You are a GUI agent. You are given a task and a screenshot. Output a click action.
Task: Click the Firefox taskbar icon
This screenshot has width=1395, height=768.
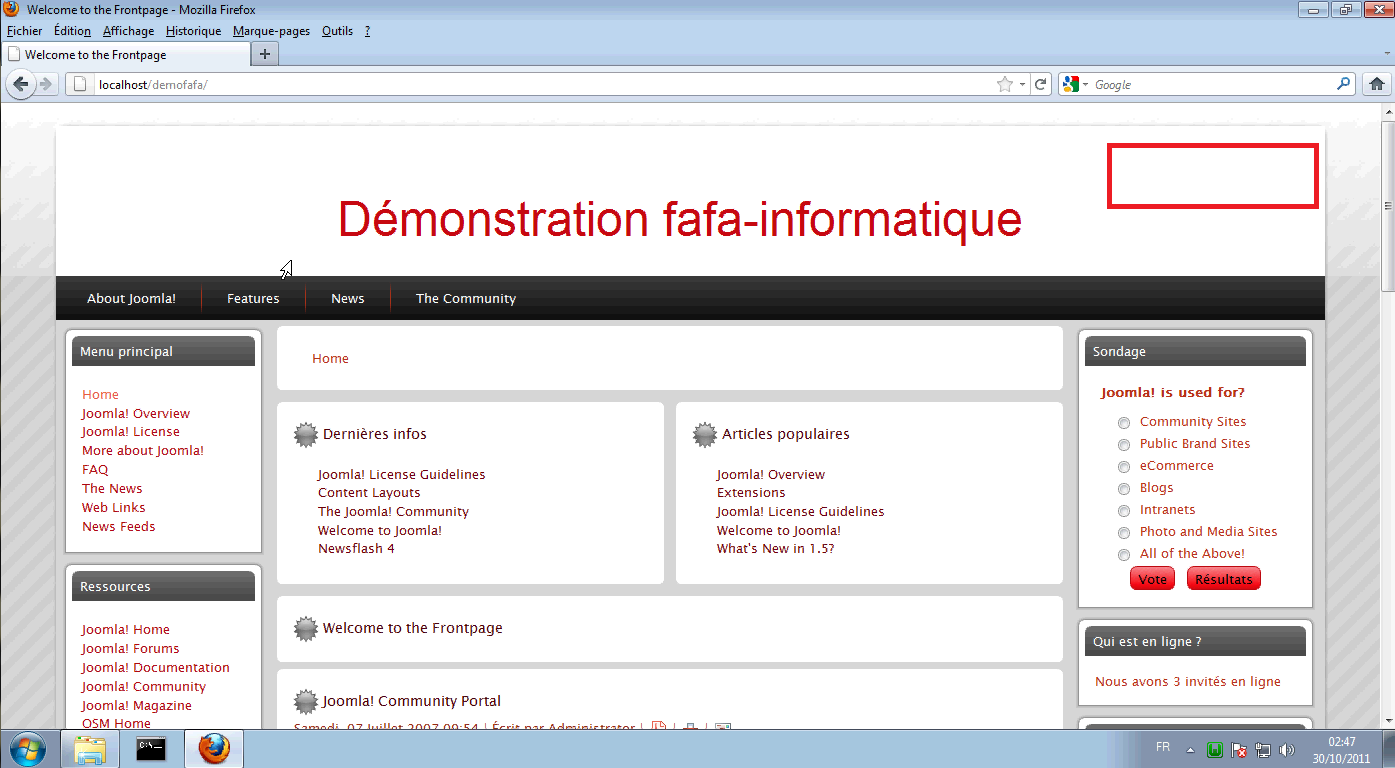pos(213,748)
